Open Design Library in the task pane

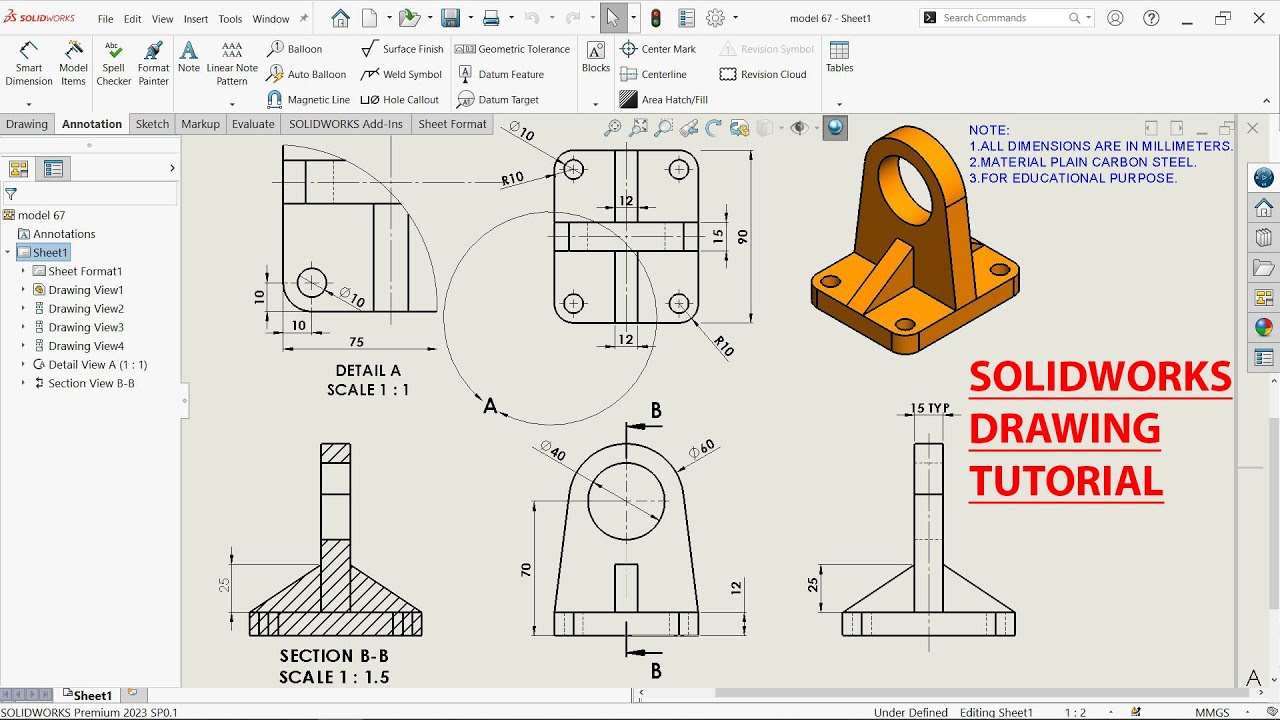[x=1264, y=238]
